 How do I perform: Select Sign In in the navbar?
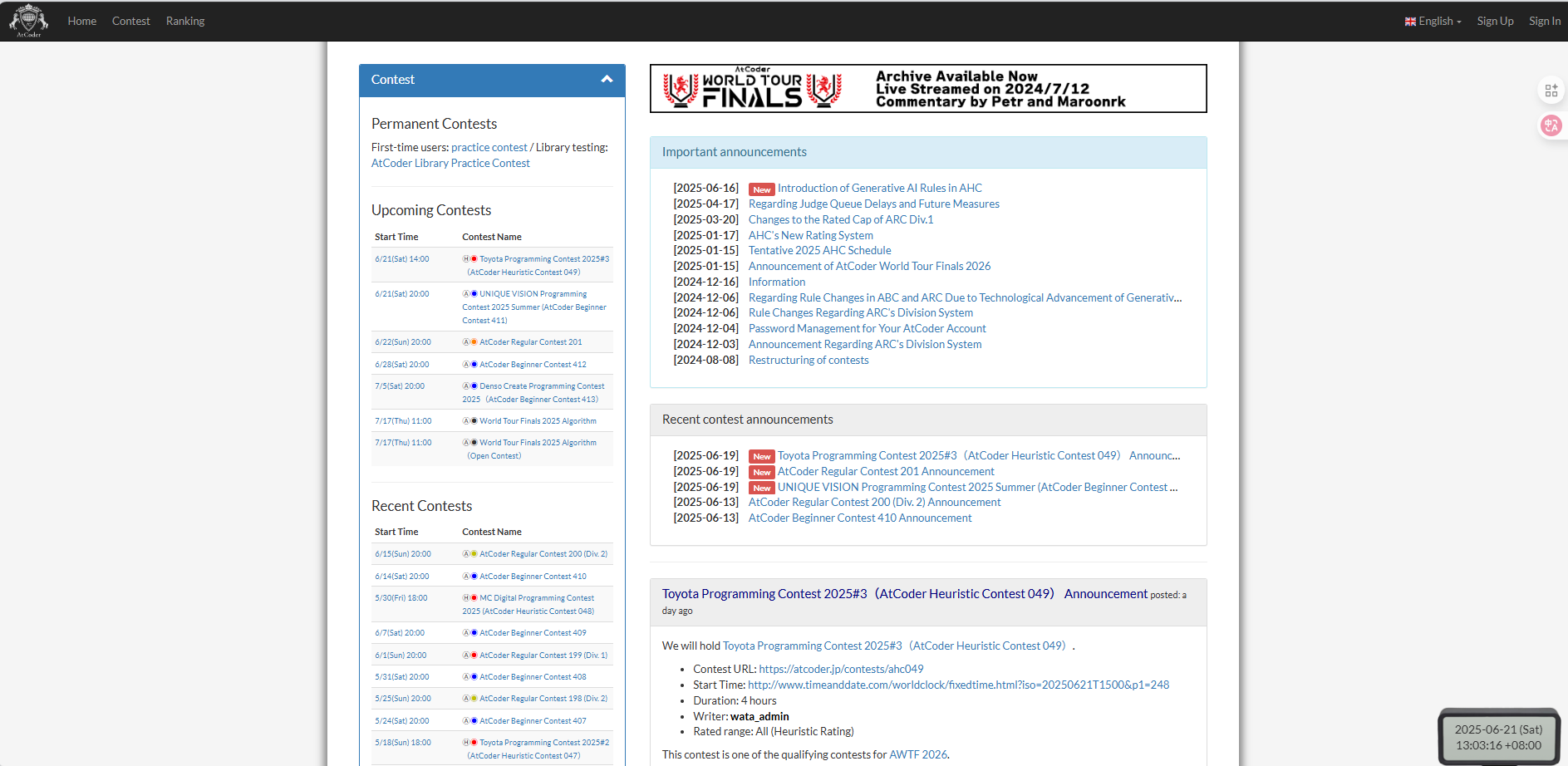pyautogui.click(x=1545, y=21)
